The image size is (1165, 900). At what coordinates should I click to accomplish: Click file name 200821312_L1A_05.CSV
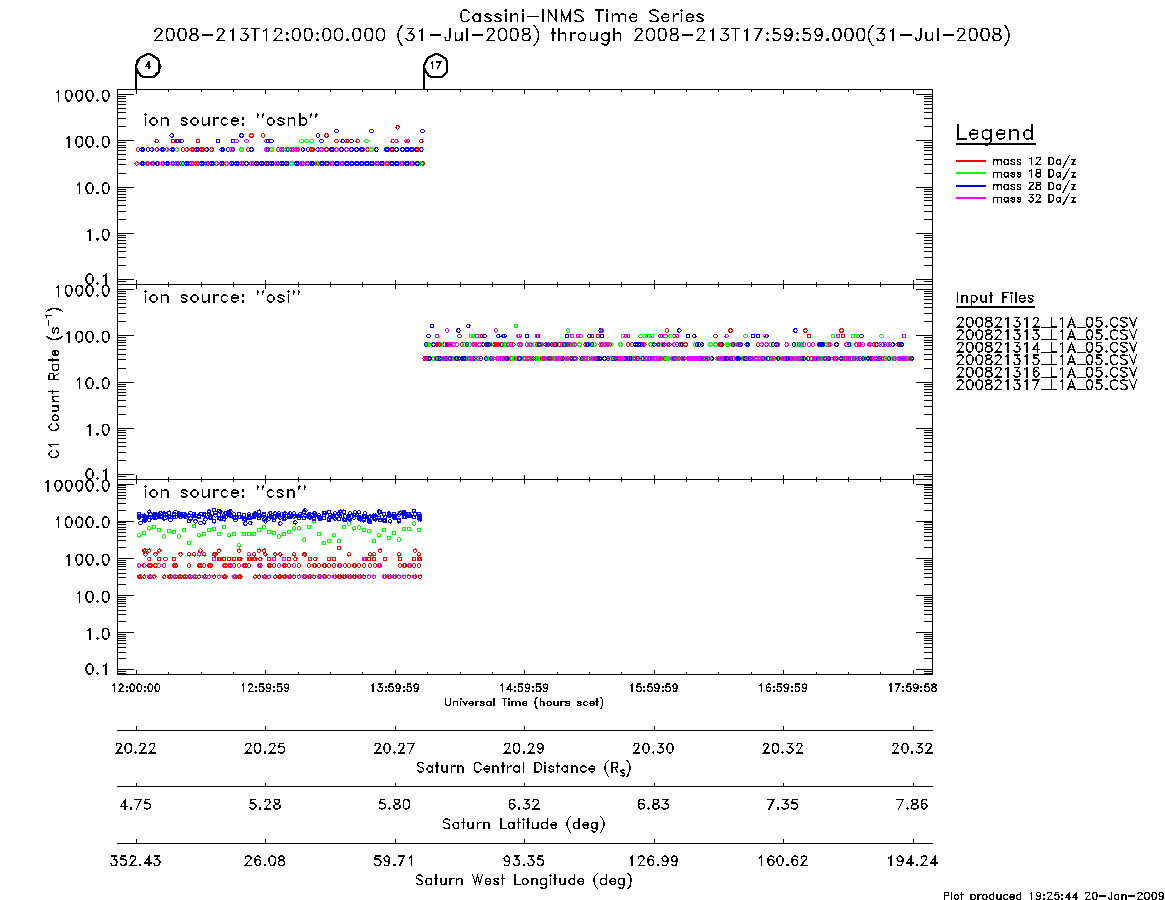(x=1046, y=323)
